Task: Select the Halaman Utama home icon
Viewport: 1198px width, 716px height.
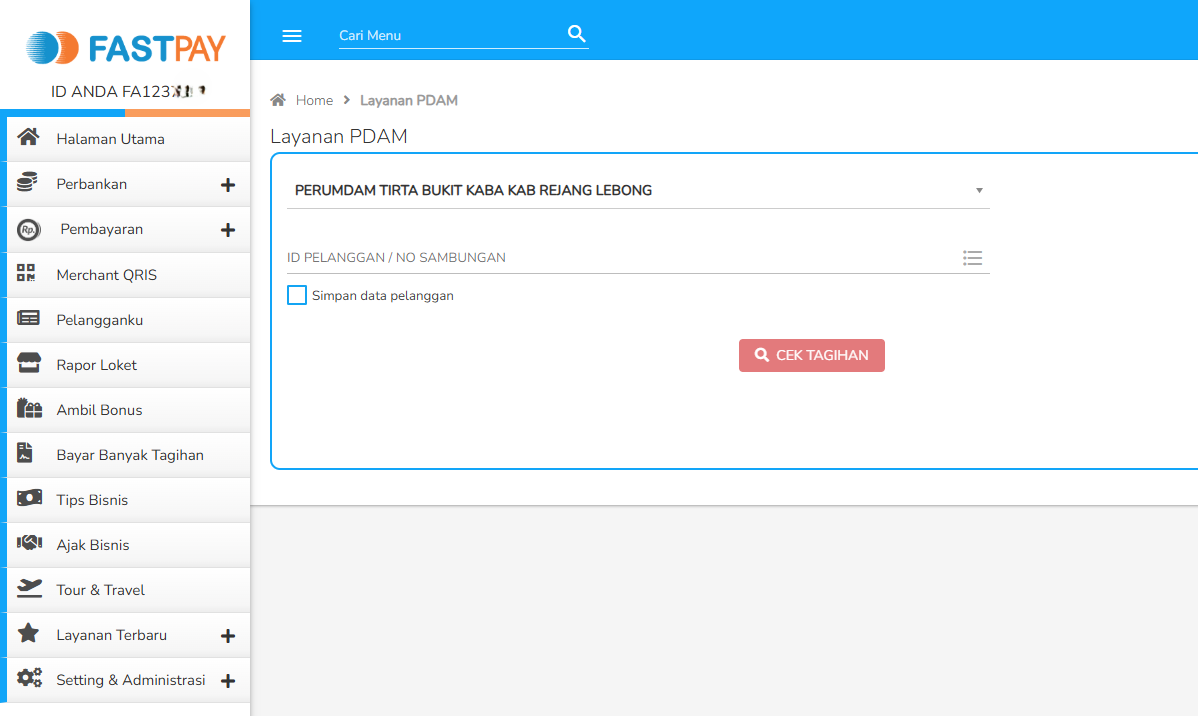Action: tap(27, 138)
